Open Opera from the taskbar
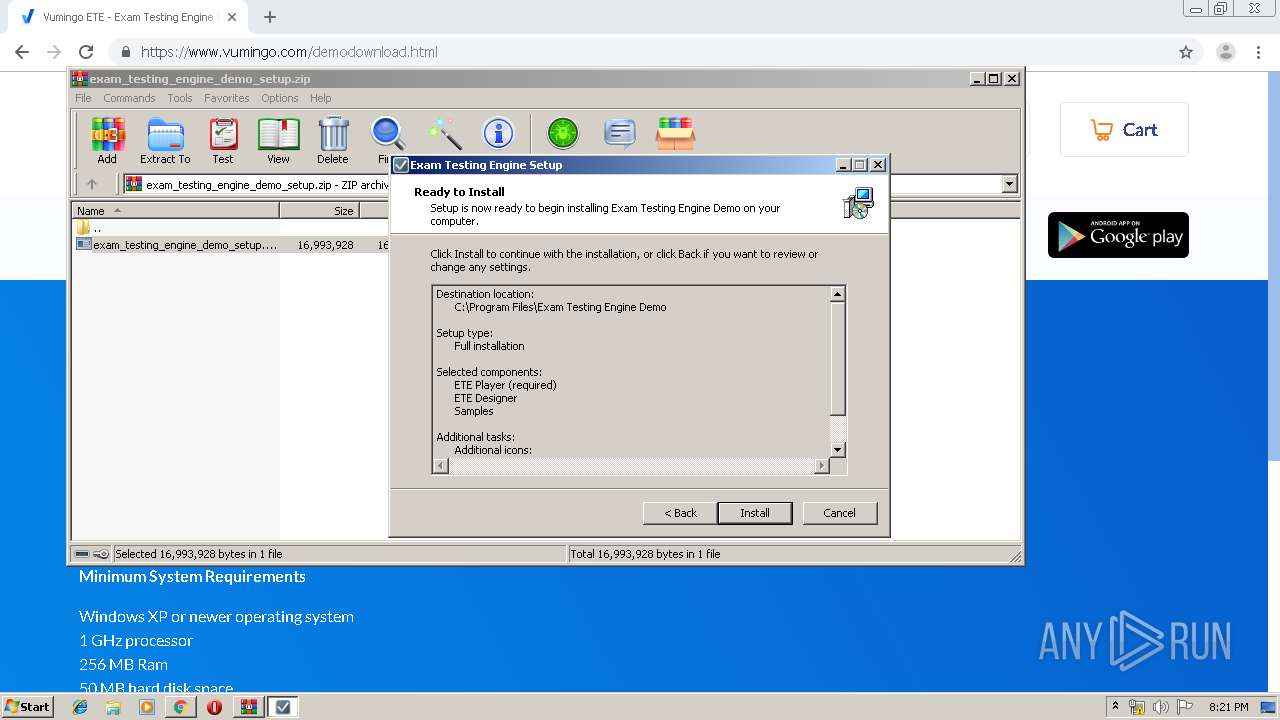 [214, 707]
